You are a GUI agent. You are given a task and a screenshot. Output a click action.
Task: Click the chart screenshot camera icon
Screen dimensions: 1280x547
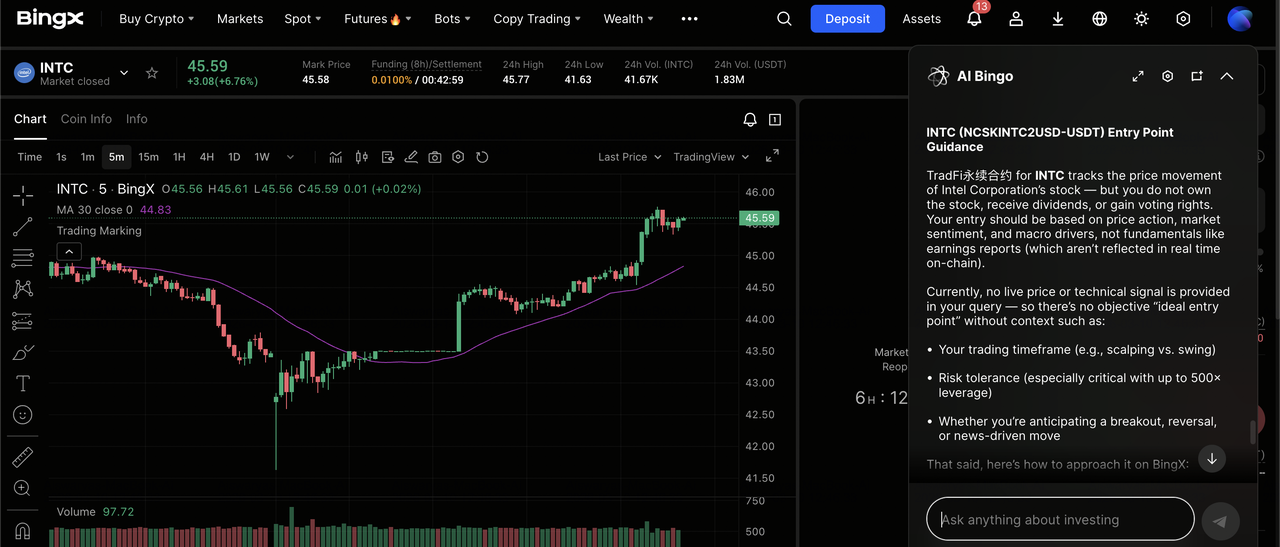pyautogui.click(x=435, y=157)
